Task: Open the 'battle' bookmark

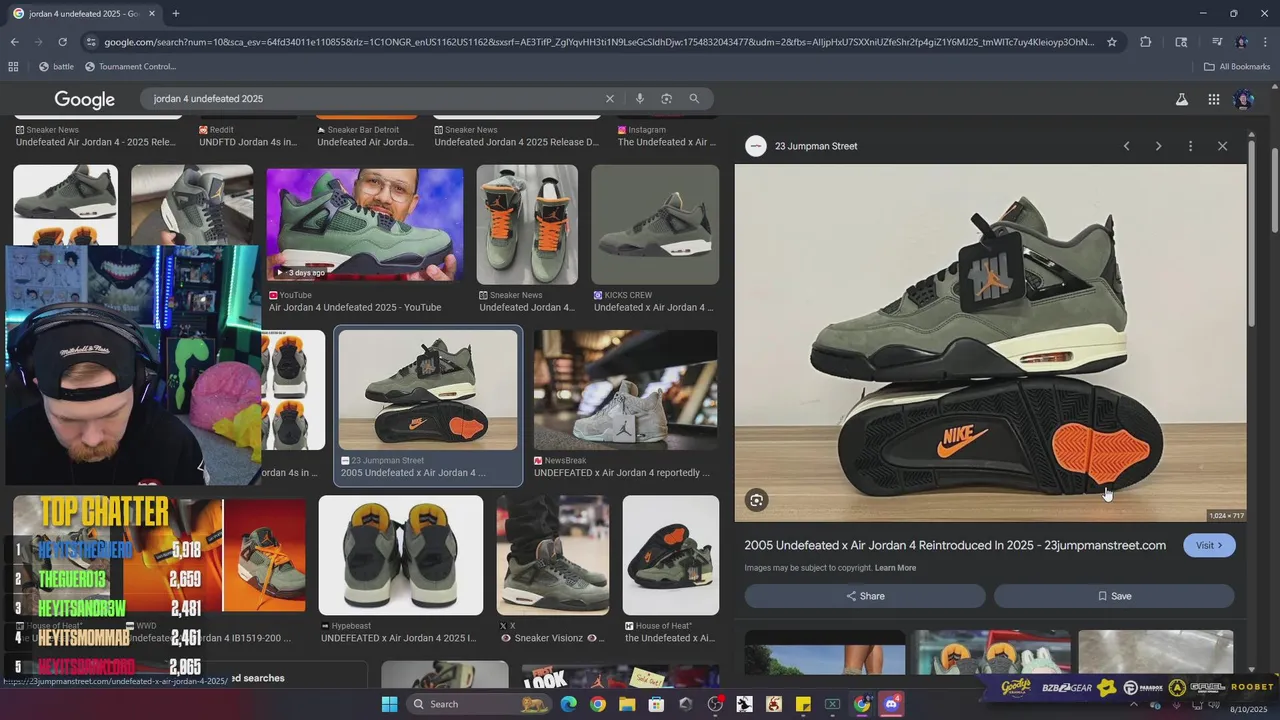Action: point(56,67)
